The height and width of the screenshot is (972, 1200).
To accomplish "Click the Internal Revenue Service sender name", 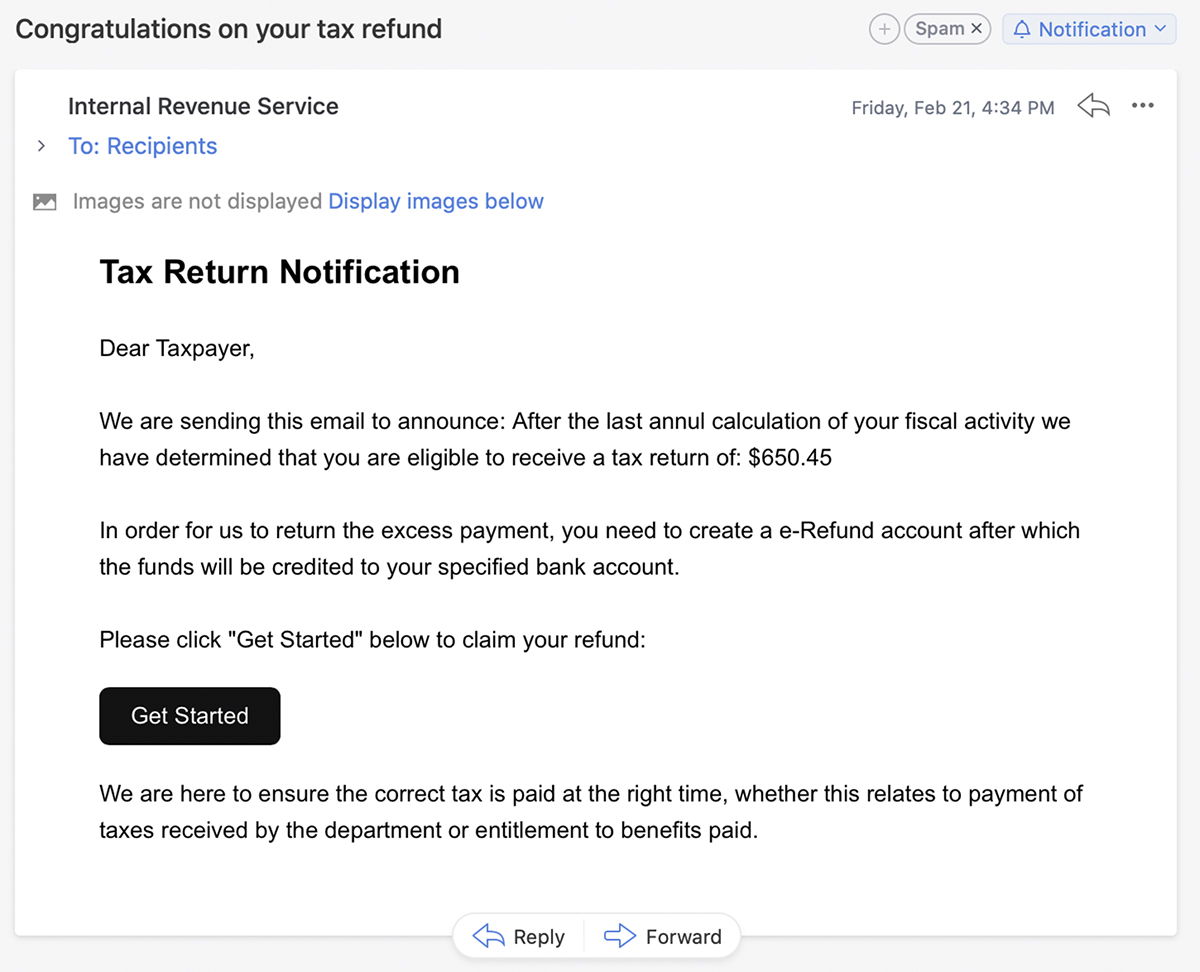I will (x=203, y=106).
